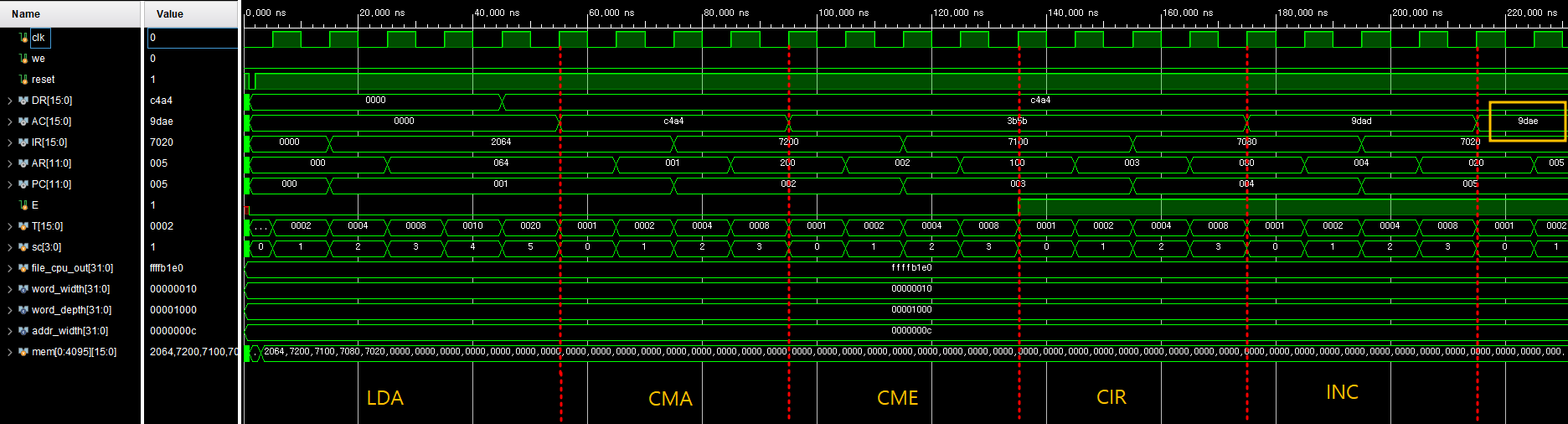Click the 064 segment in AR waveform
The height and width of the screenshot is (424, 1568).
(x=501, y=163)
